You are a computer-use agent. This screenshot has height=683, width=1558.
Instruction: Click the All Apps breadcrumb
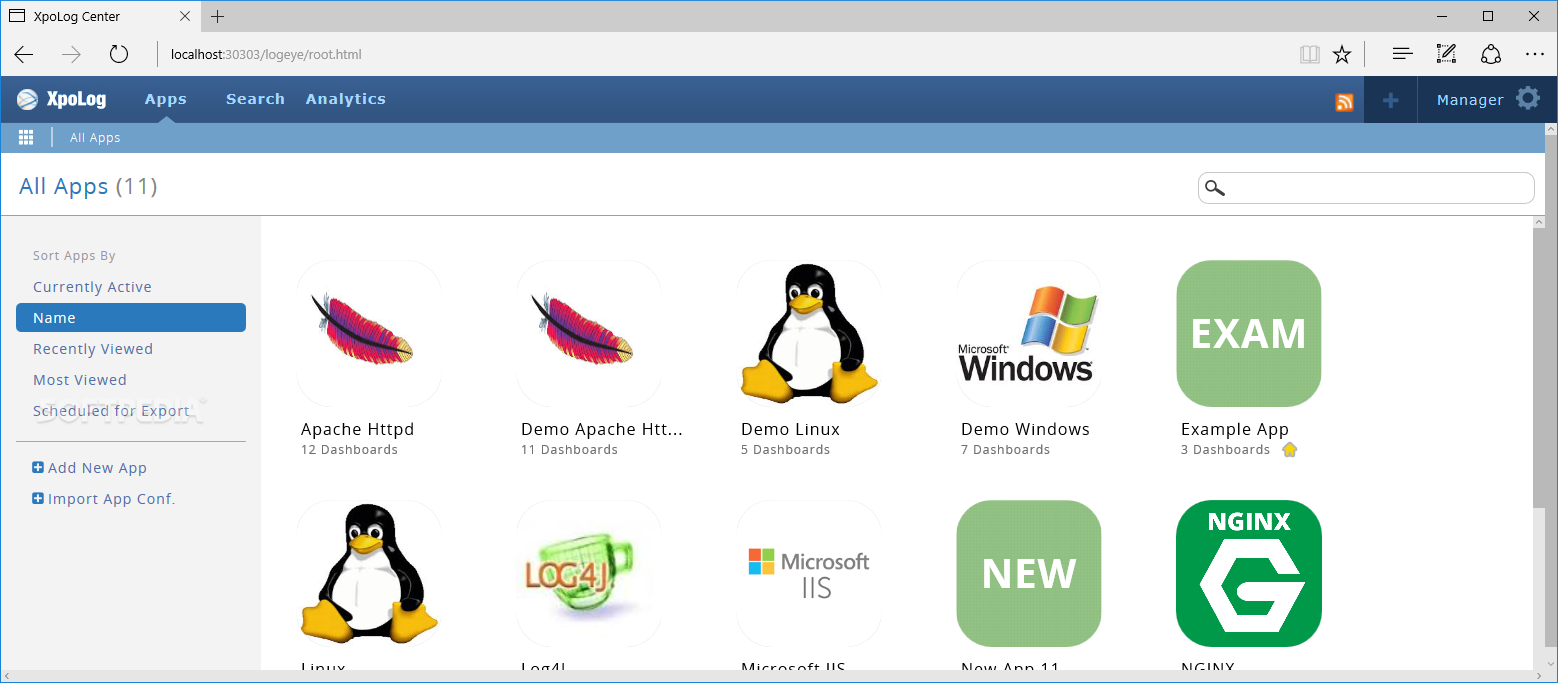click(95, 138)
